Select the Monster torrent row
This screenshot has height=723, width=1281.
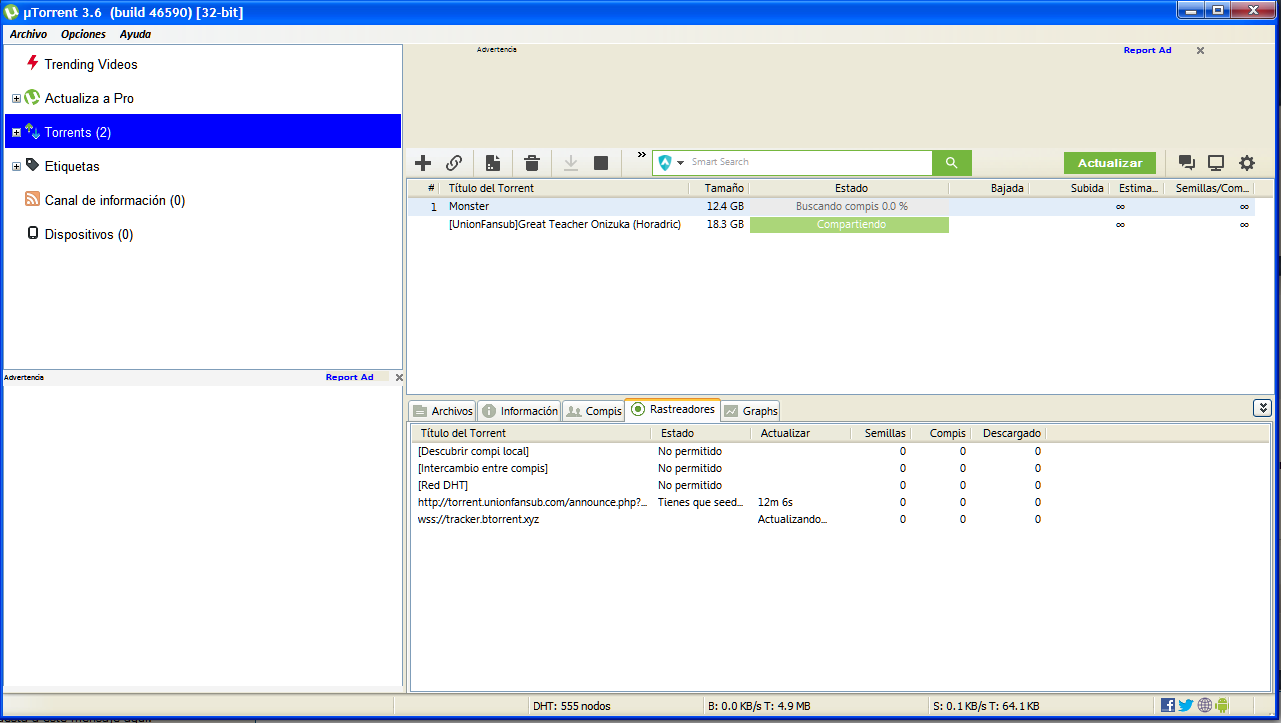[x=831, y=206]
